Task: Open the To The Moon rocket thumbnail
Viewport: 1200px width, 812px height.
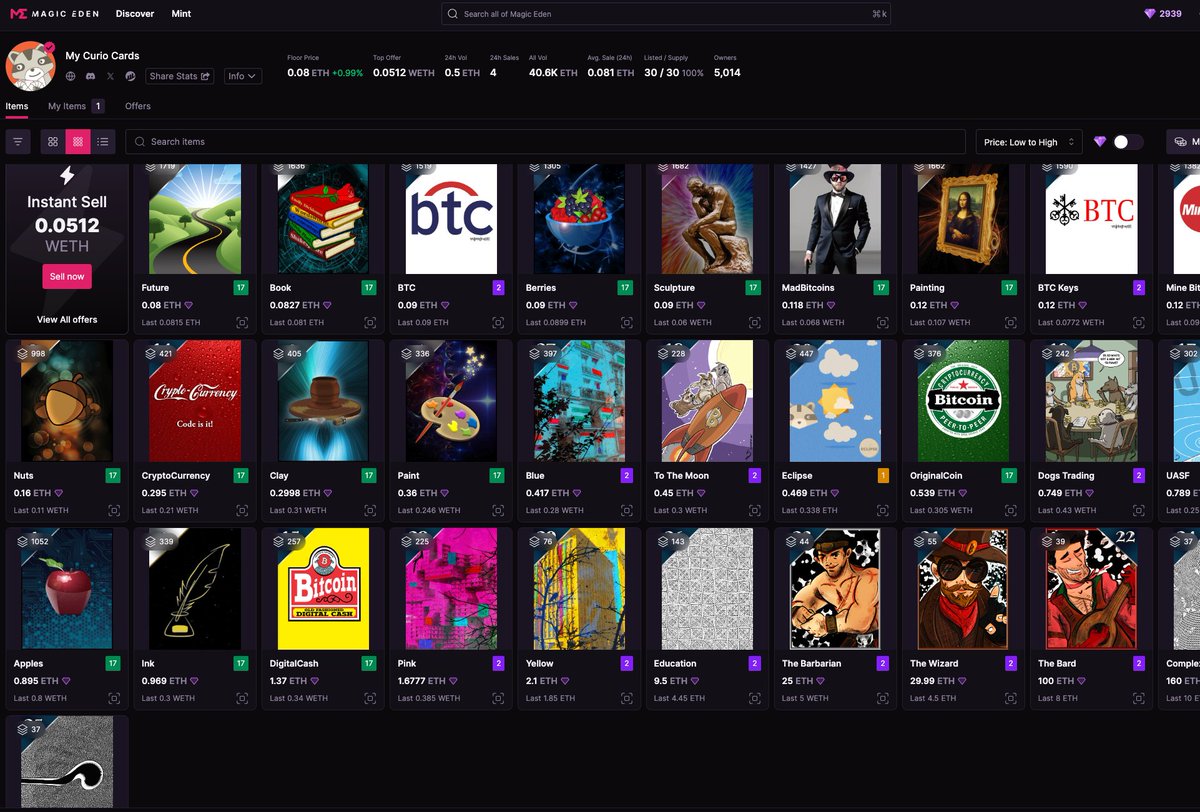Action: pos(707,402)
